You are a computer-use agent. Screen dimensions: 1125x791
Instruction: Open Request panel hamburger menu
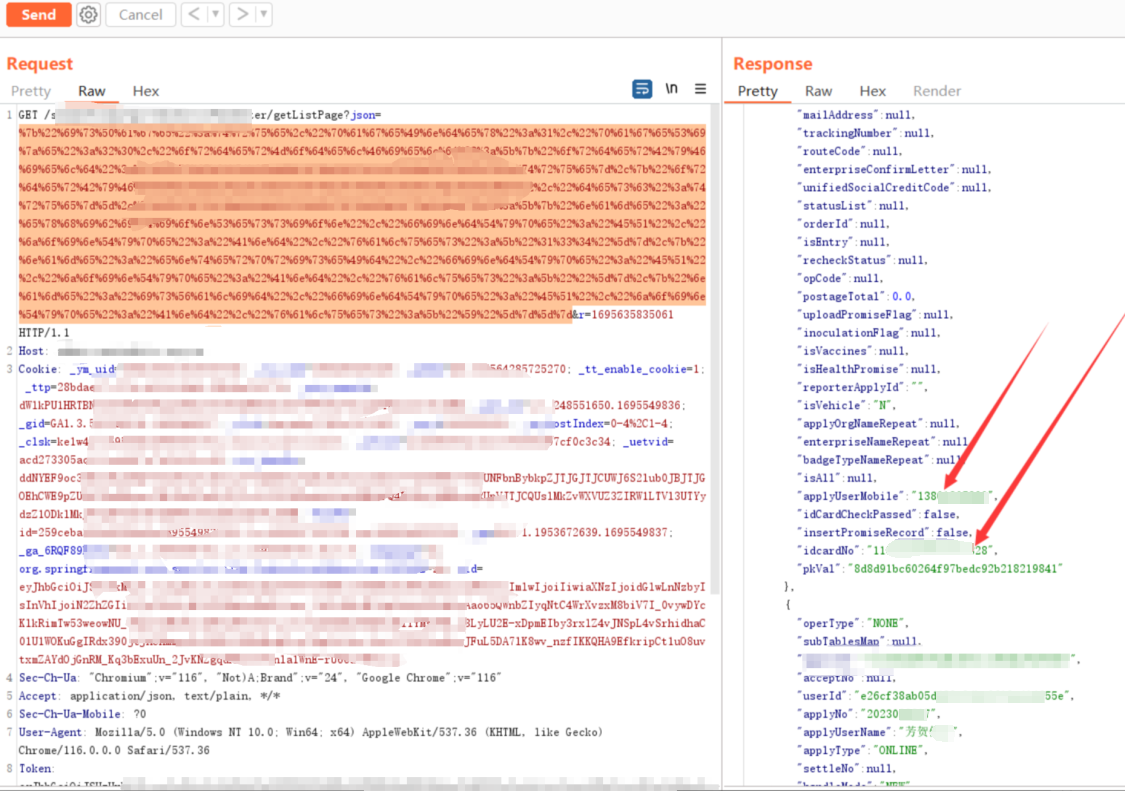(x=700, y=89)
